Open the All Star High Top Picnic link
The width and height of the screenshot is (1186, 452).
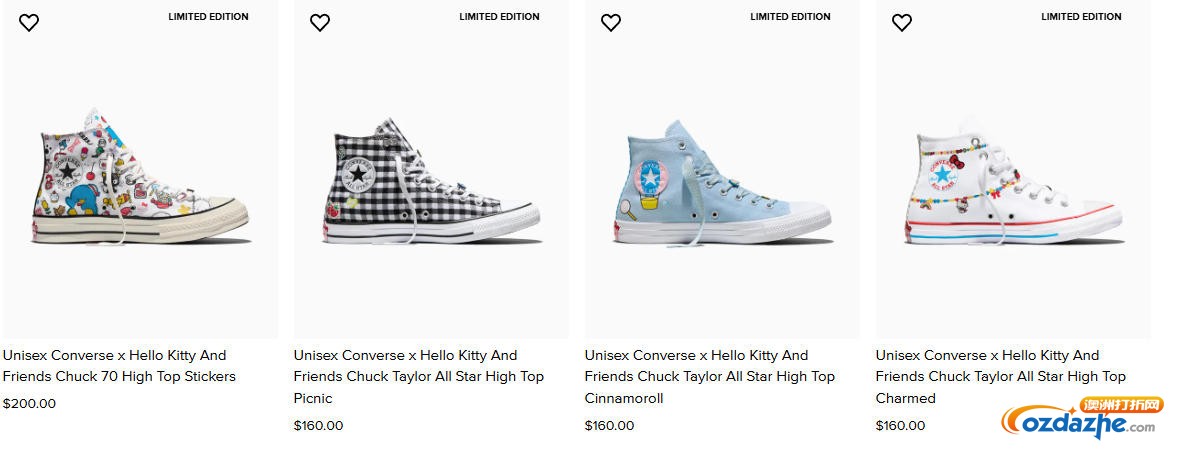(x=418, y=376)
